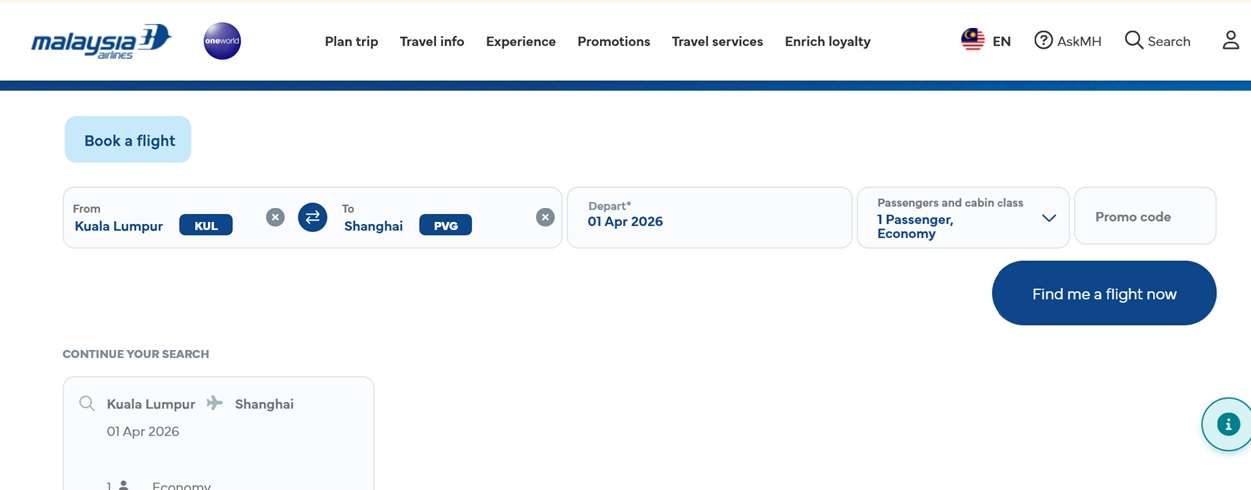Image resolution: width=1251 pixels, height=490 pixels.
Task: Clear the Kuala Lumpur origin field
Action: coord(275,217)
